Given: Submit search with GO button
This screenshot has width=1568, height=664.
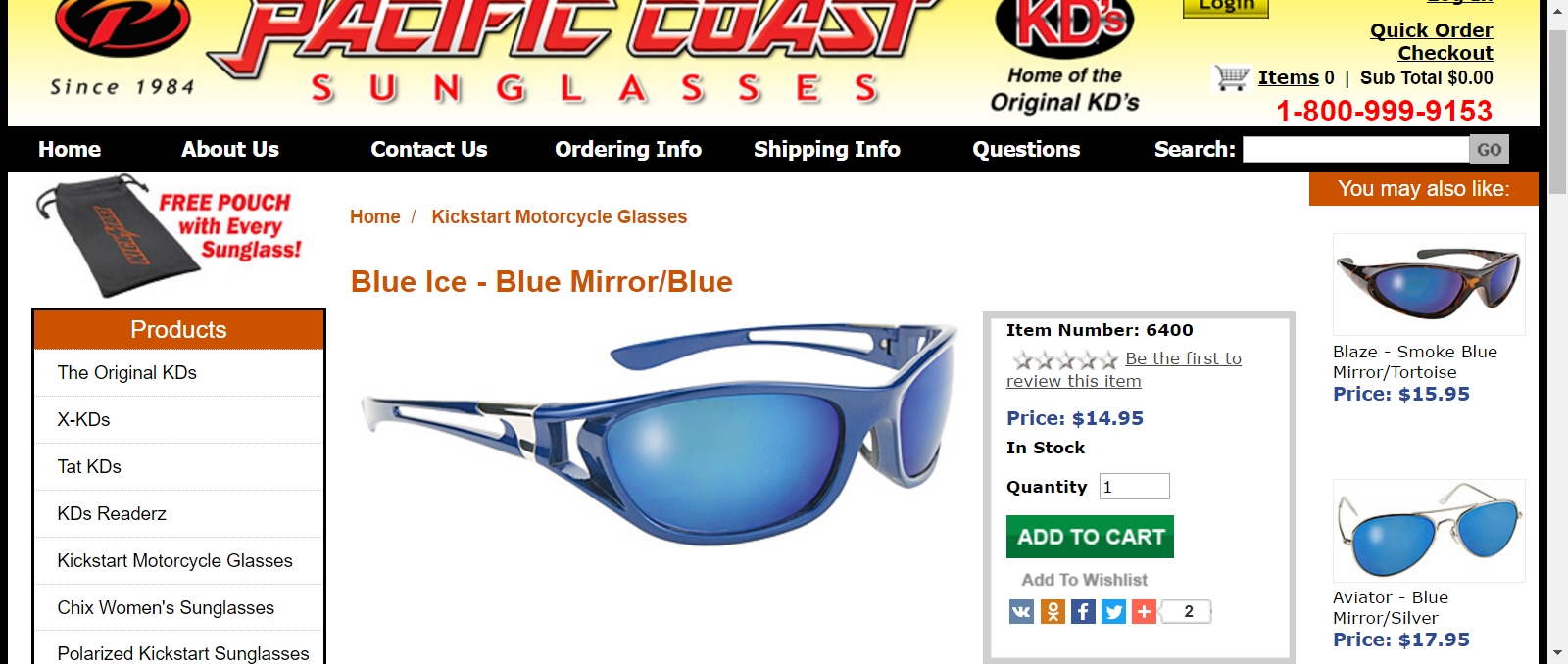Looking at the screenshot, I should click(1489, 149).
